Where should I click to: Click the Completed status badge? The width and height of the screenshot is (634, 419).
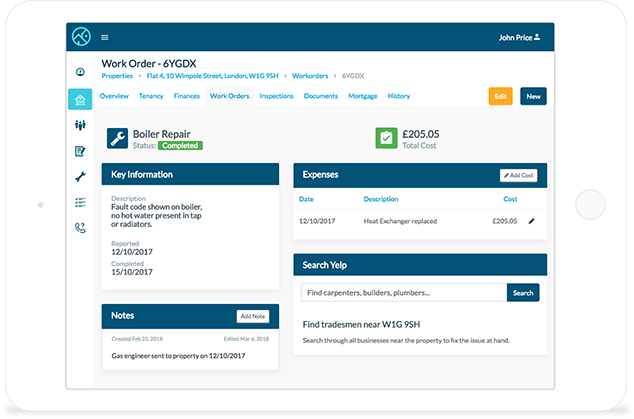(x=180, y=146)
